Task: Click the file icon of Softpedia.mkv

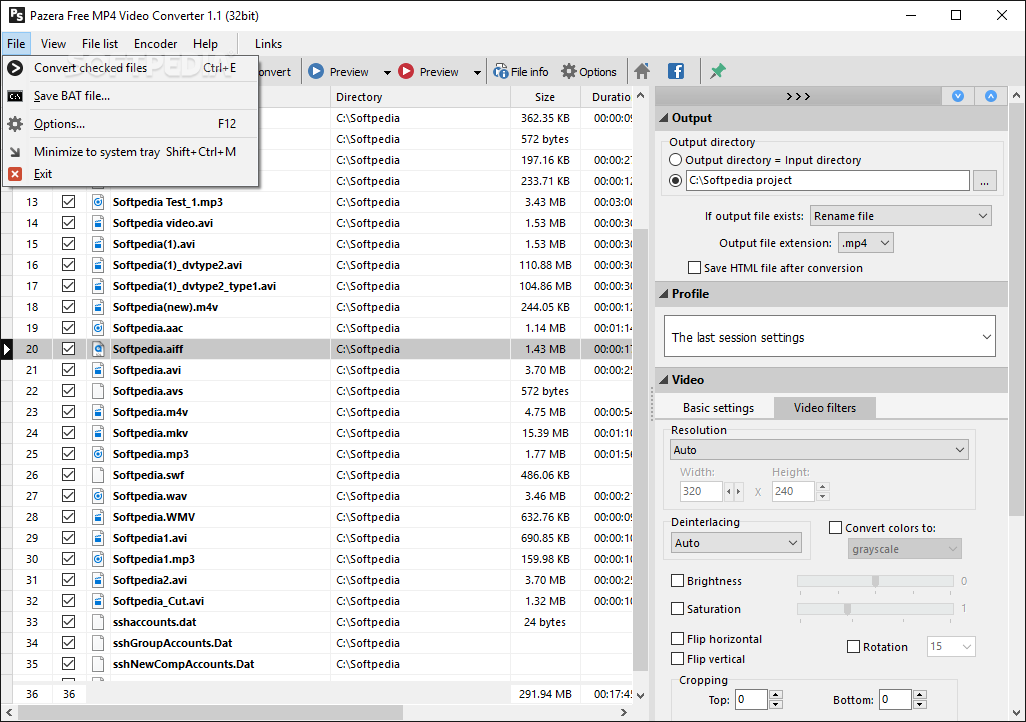Action: [x=98, y=433]
